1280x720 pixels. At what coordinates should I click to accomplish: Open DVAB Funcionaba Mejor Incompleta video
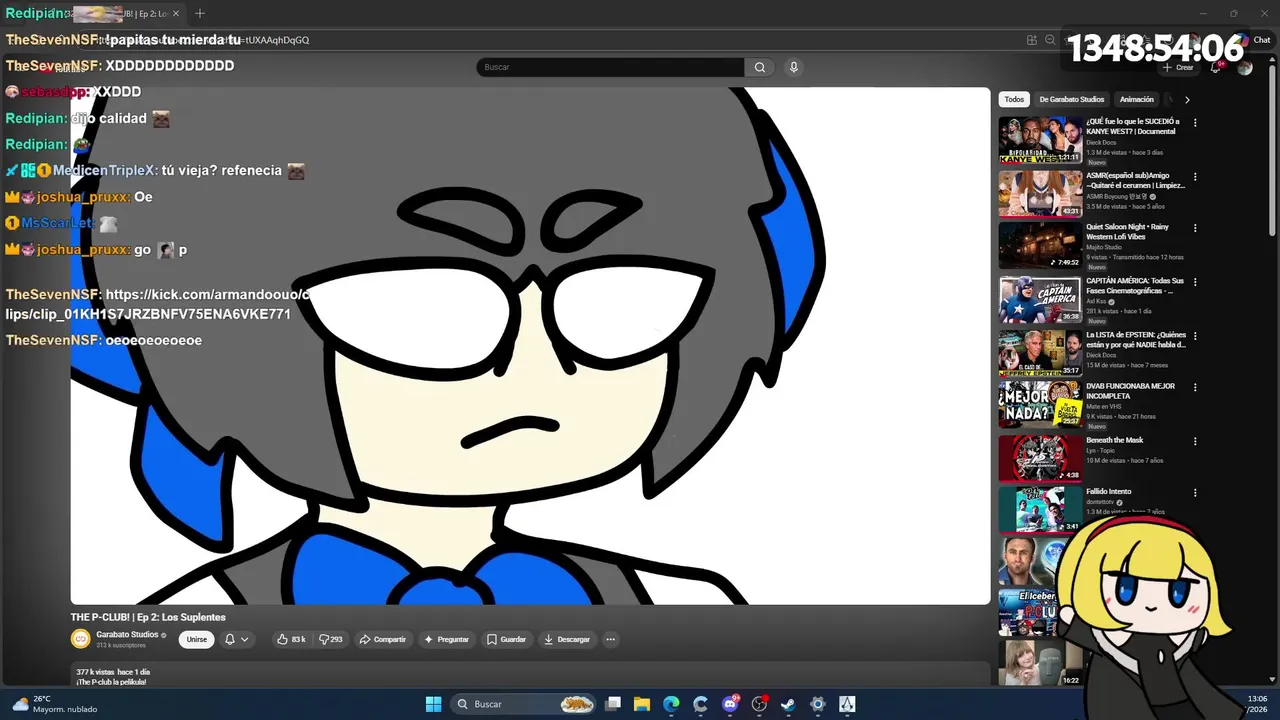pyautogui.click(x=1131, y=391)
